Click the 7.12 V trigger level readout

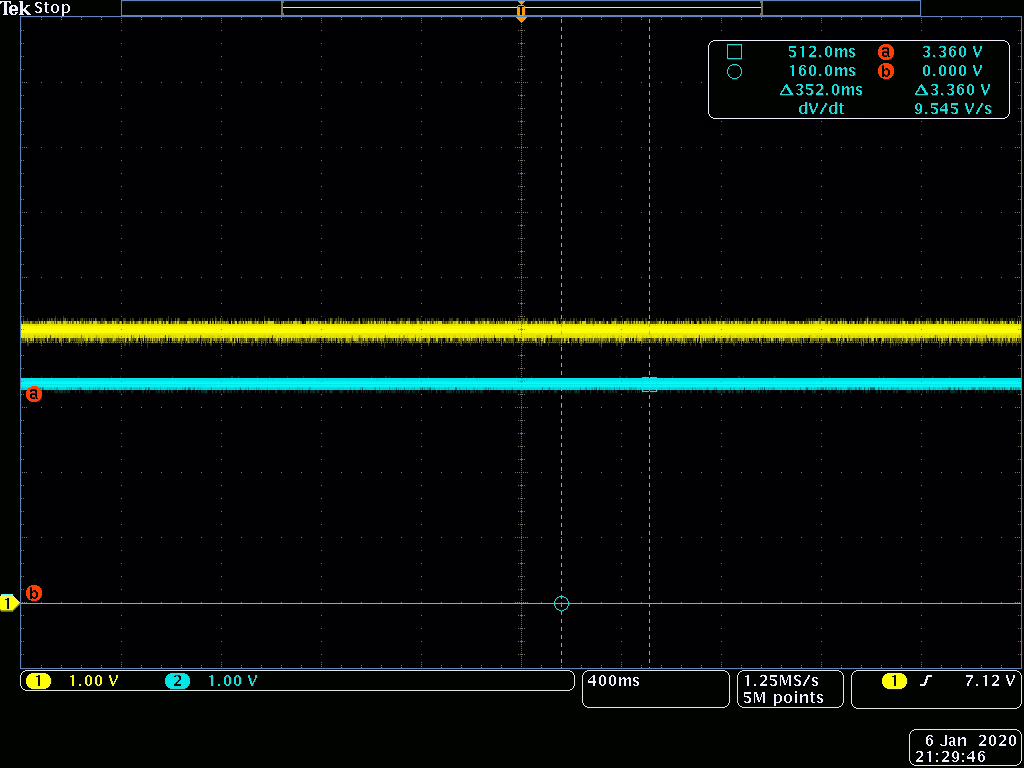pos(988,681)
